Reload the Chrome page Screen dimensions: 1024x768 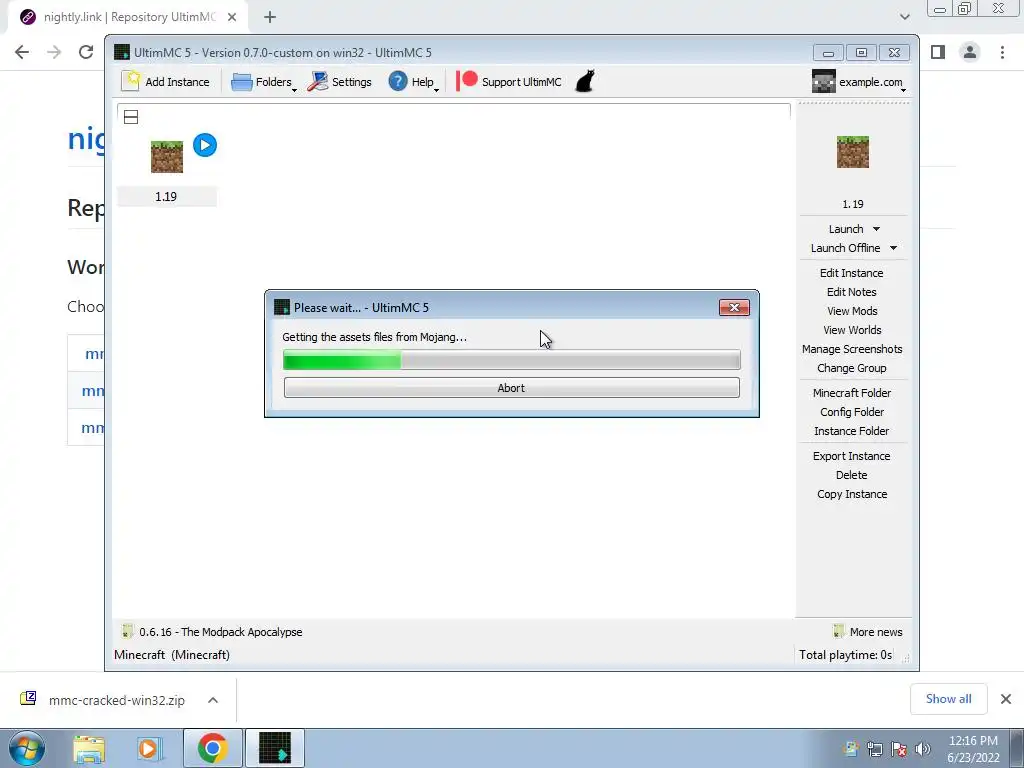[86, 52]
